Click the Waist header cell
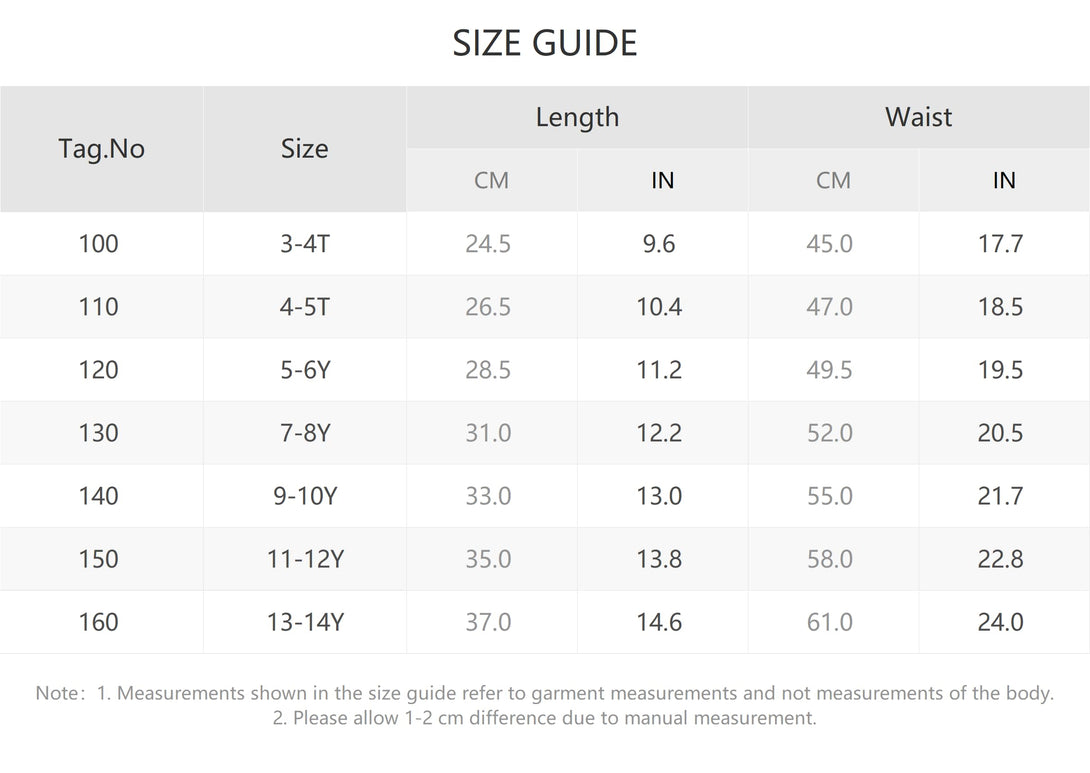This screenshot has width=1090, height=773. tap(918, 117)
